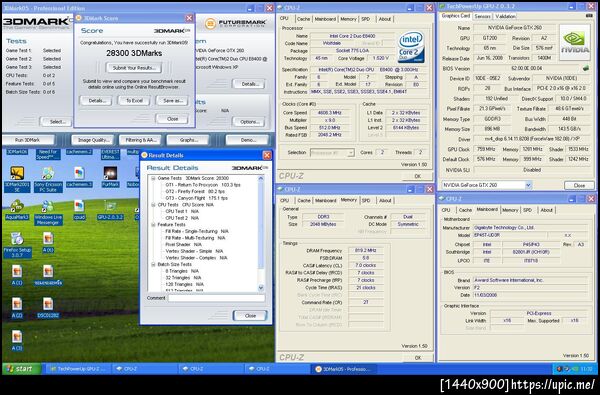Open Graphs button in 3DMark05
Image resolution: width=600 pixels, height=395 pixels.
click(188, 140)
